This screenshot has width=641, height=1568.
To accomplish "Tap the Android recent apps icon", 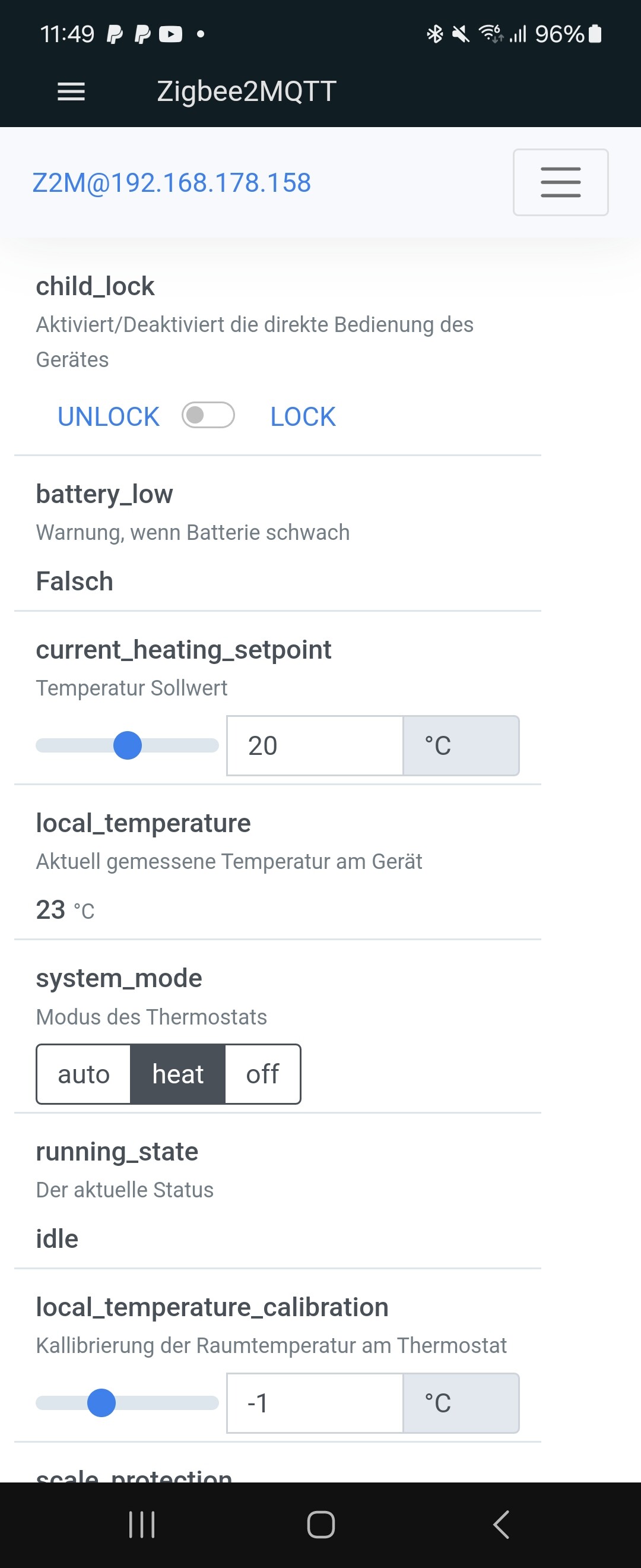I will coord(142,1525).
